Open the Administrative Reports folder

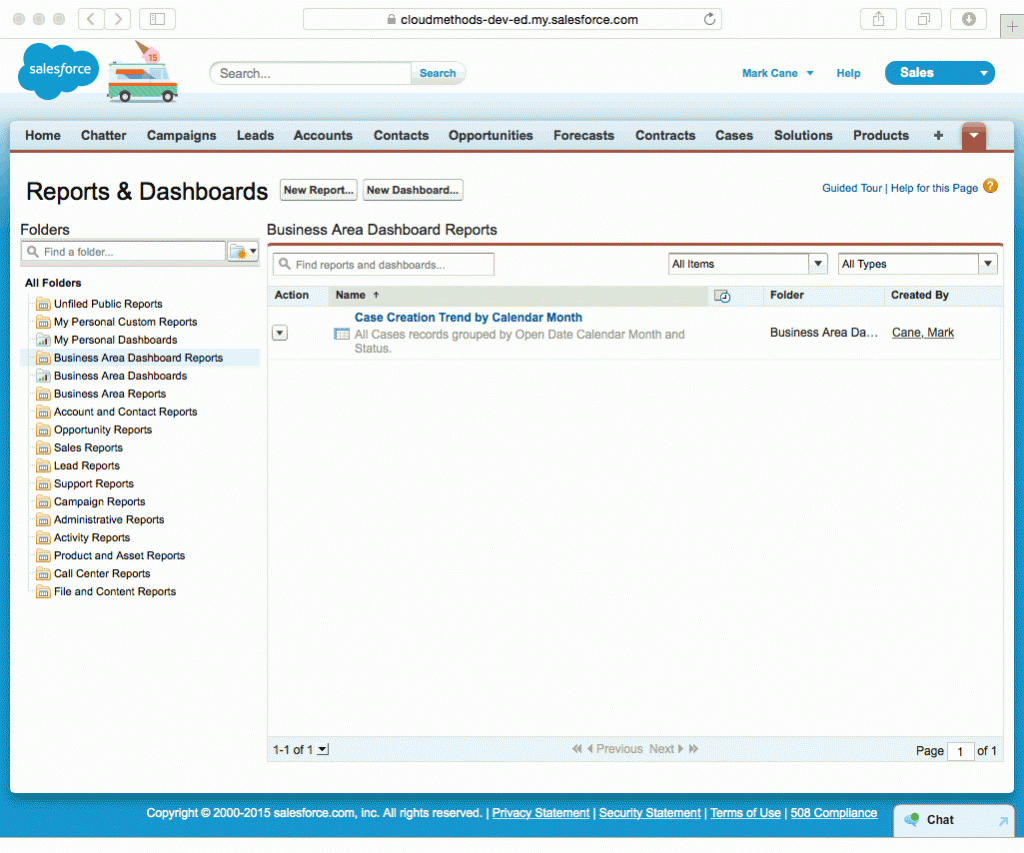(109, 520)
